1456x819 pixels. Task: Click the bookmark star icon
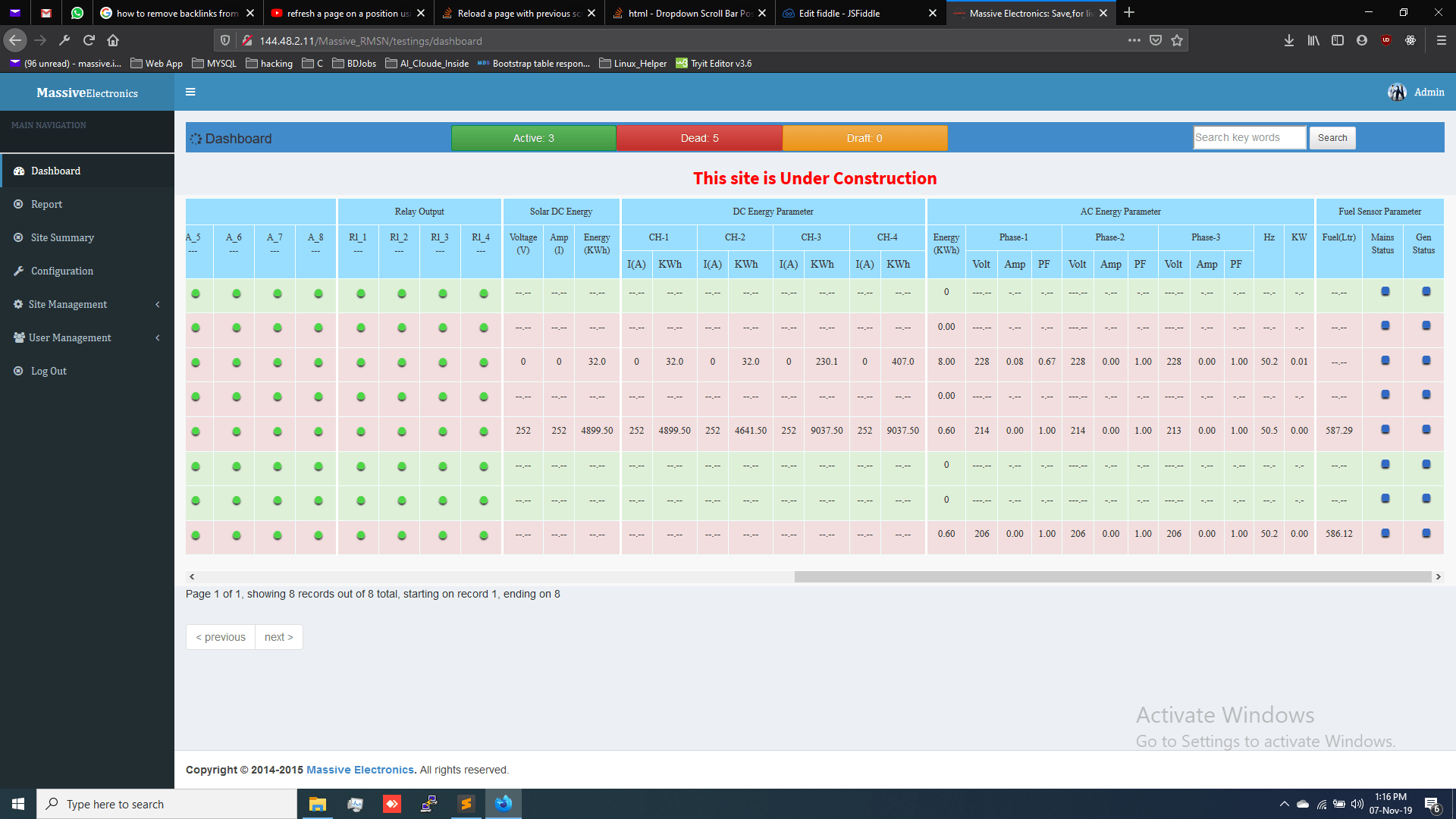tap(1177, 40)
